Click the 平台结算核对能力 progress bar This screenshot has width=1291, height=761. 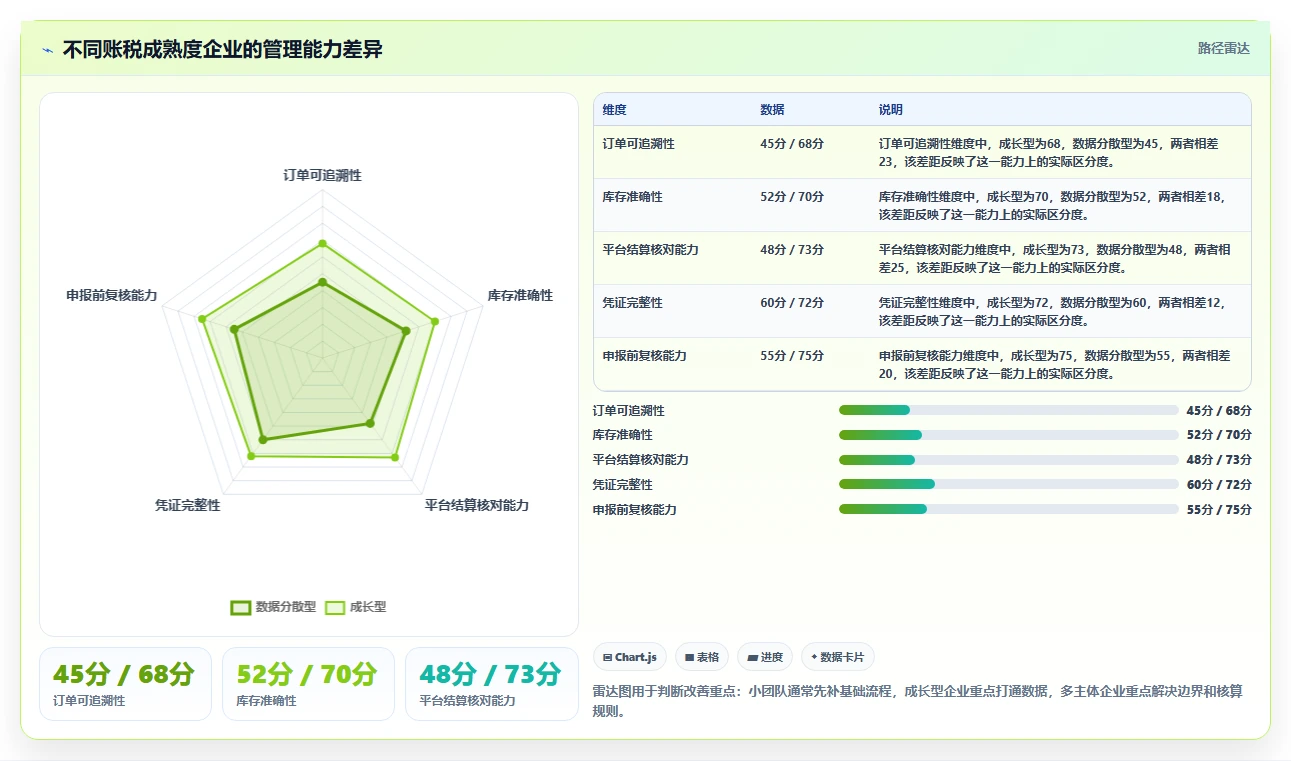1008,460
